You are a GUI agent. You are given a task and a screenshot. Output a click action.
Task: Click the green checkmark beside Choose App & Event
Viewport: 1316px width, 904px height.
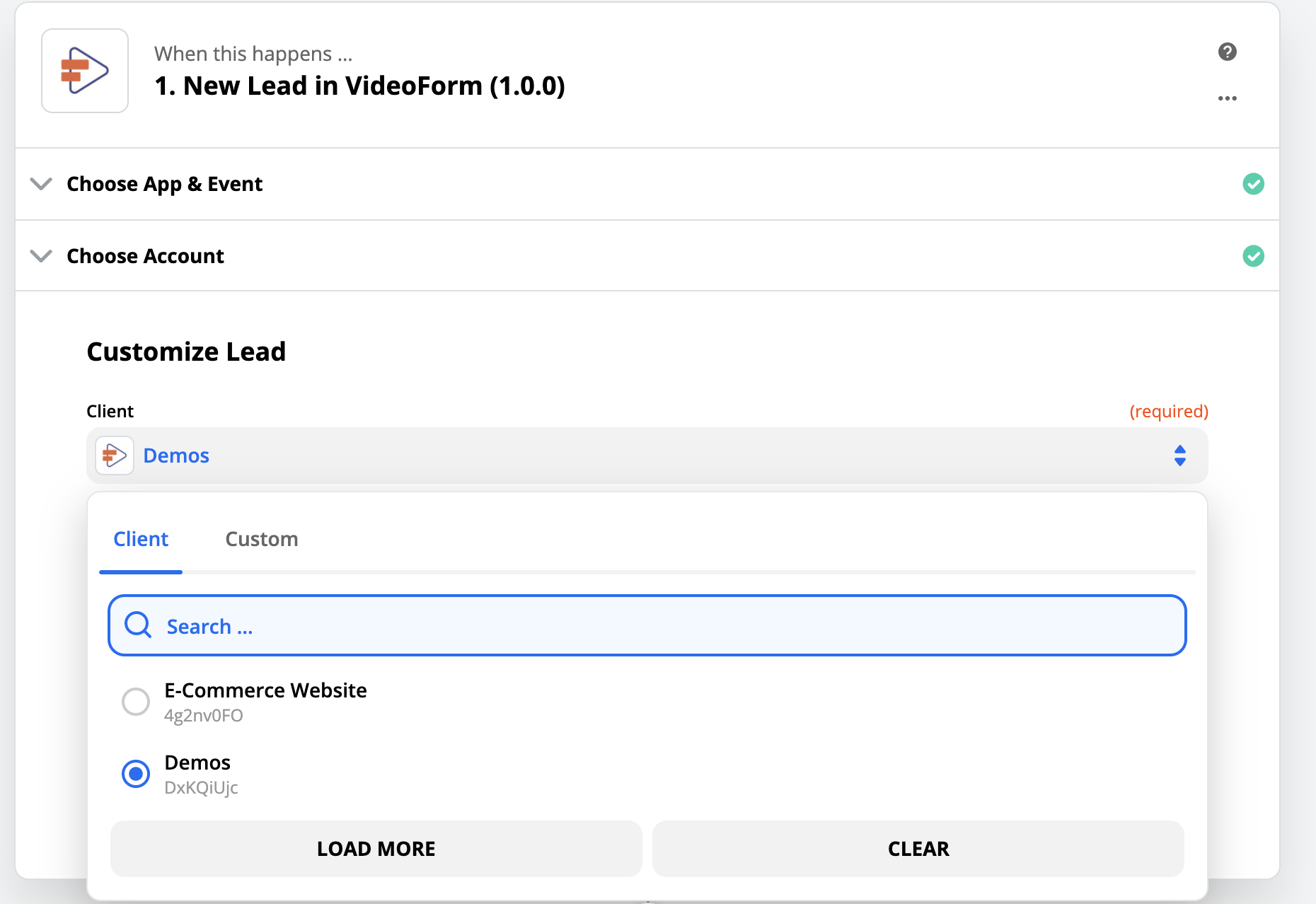click(1254, 184)
